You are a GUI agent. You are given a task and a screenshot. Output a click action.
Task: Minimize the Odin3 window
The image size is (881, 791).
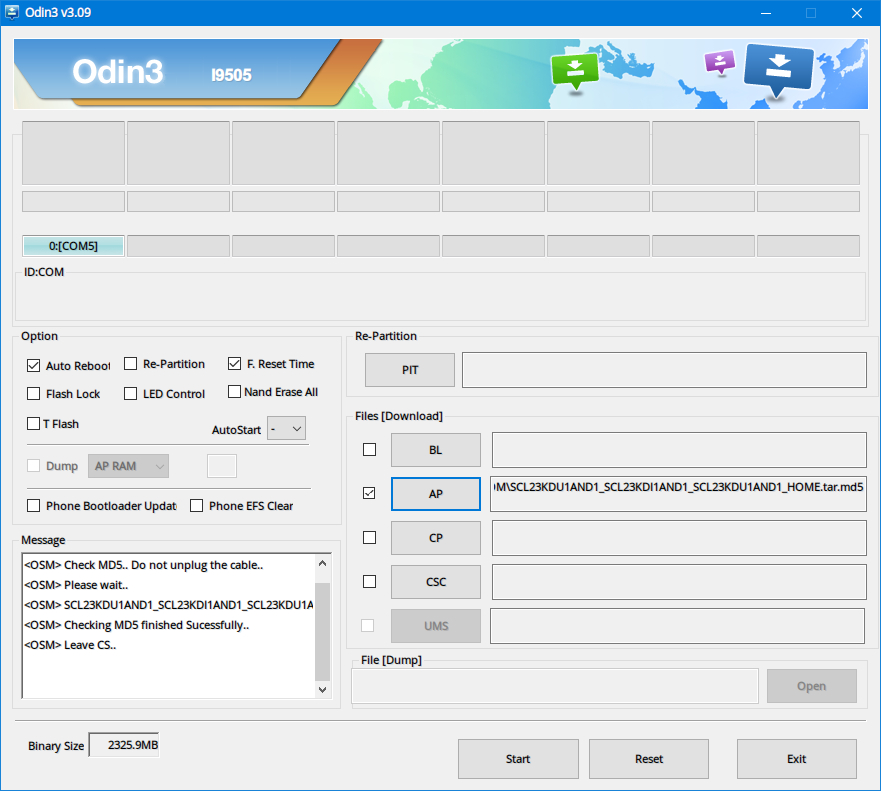[x=766, y=13]
